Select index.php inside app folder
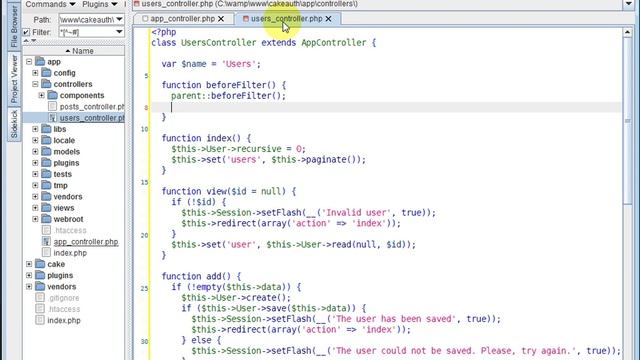Viewport: 640px width, 360px height. pyautogui.click(x=70, y=253)
